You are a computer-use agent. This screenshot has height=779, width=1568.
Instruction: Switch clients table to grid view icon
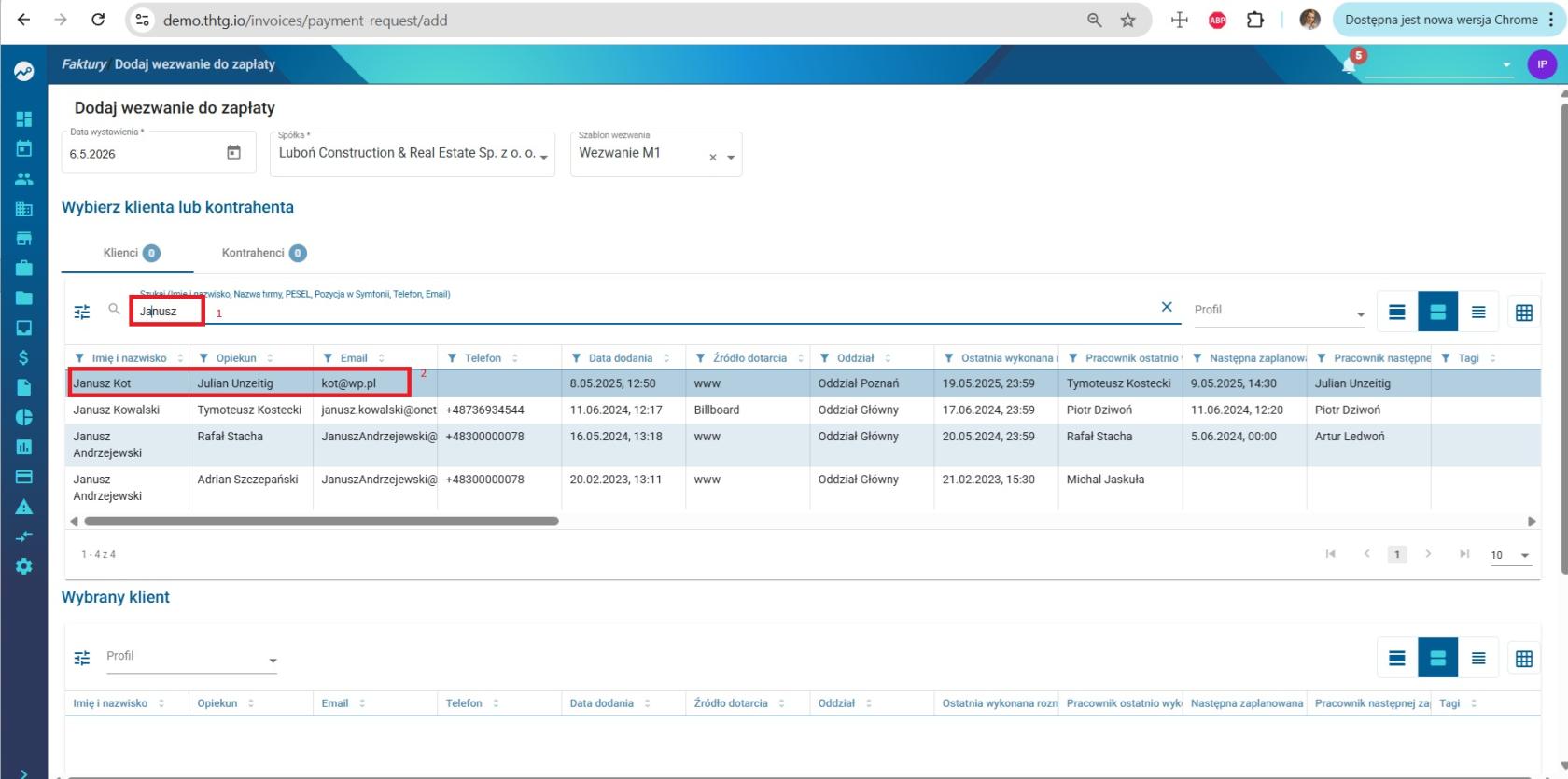pos(1524,313)
